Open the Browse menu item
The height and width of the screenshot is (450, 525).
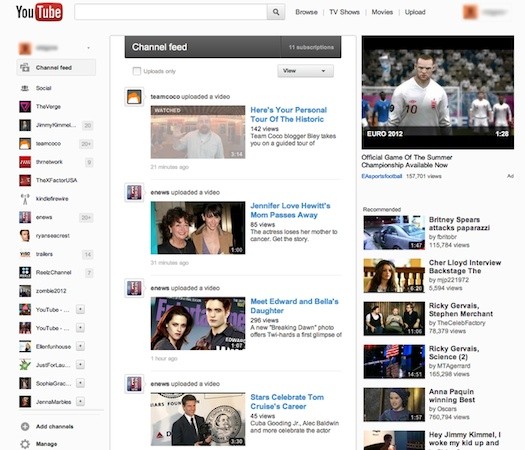click(306, 12)
